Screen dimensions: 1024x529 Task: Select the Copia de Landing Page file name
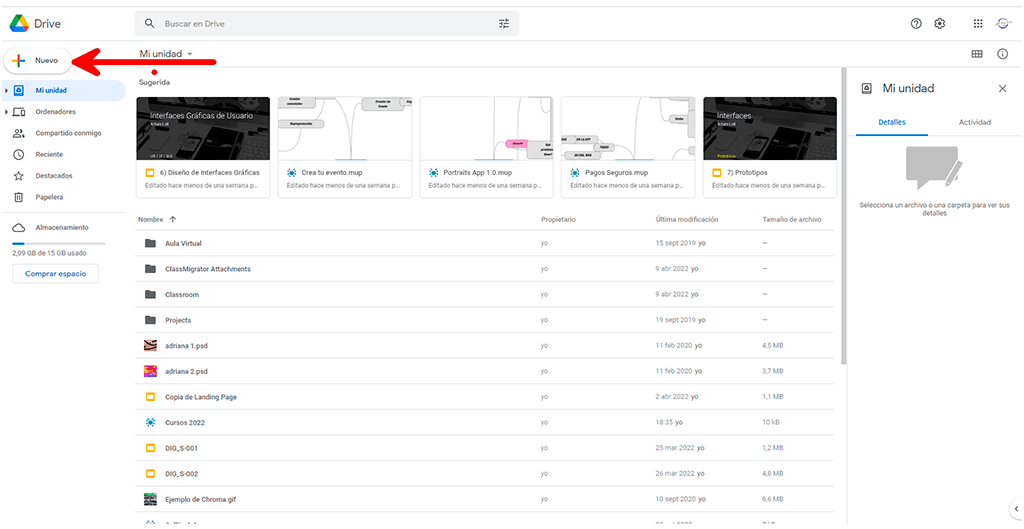click(201, 397)
